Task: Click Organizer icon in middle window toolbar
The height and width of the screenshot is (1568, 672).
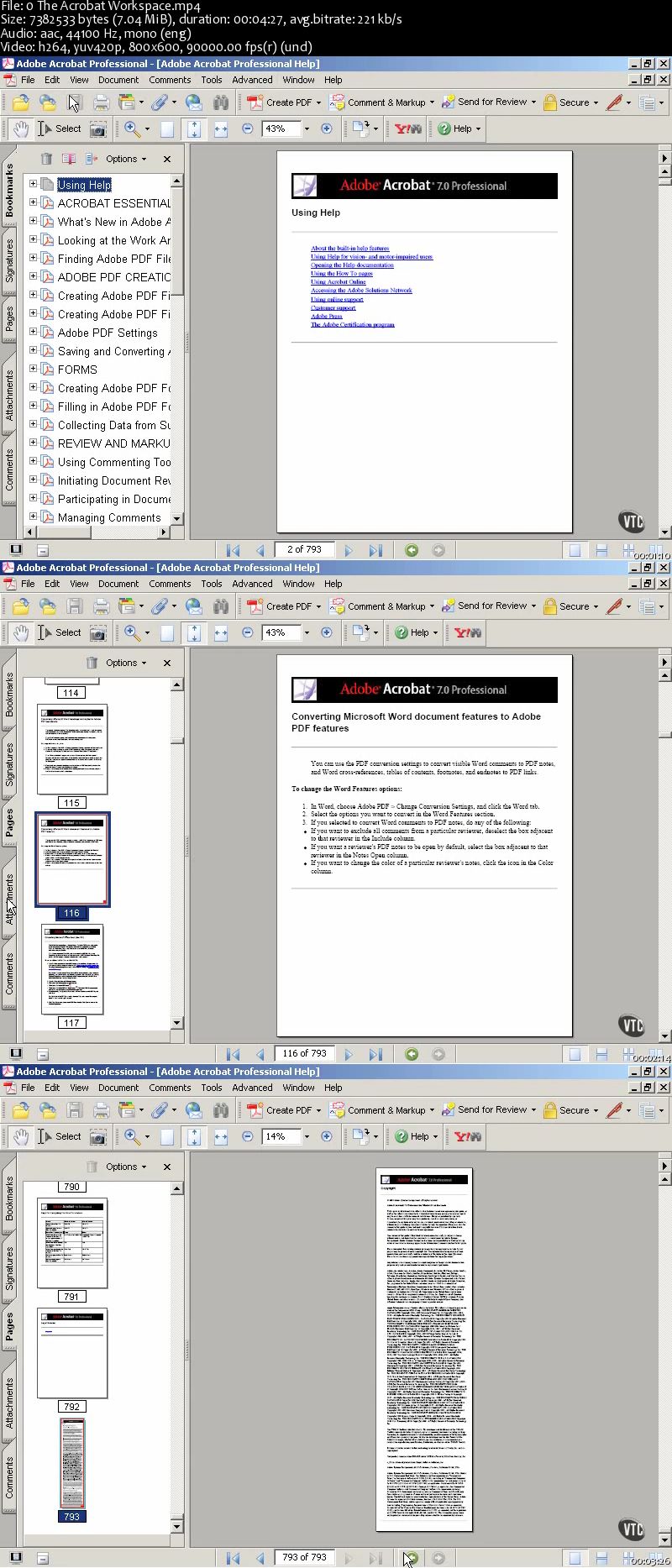Action: (127, 606)
